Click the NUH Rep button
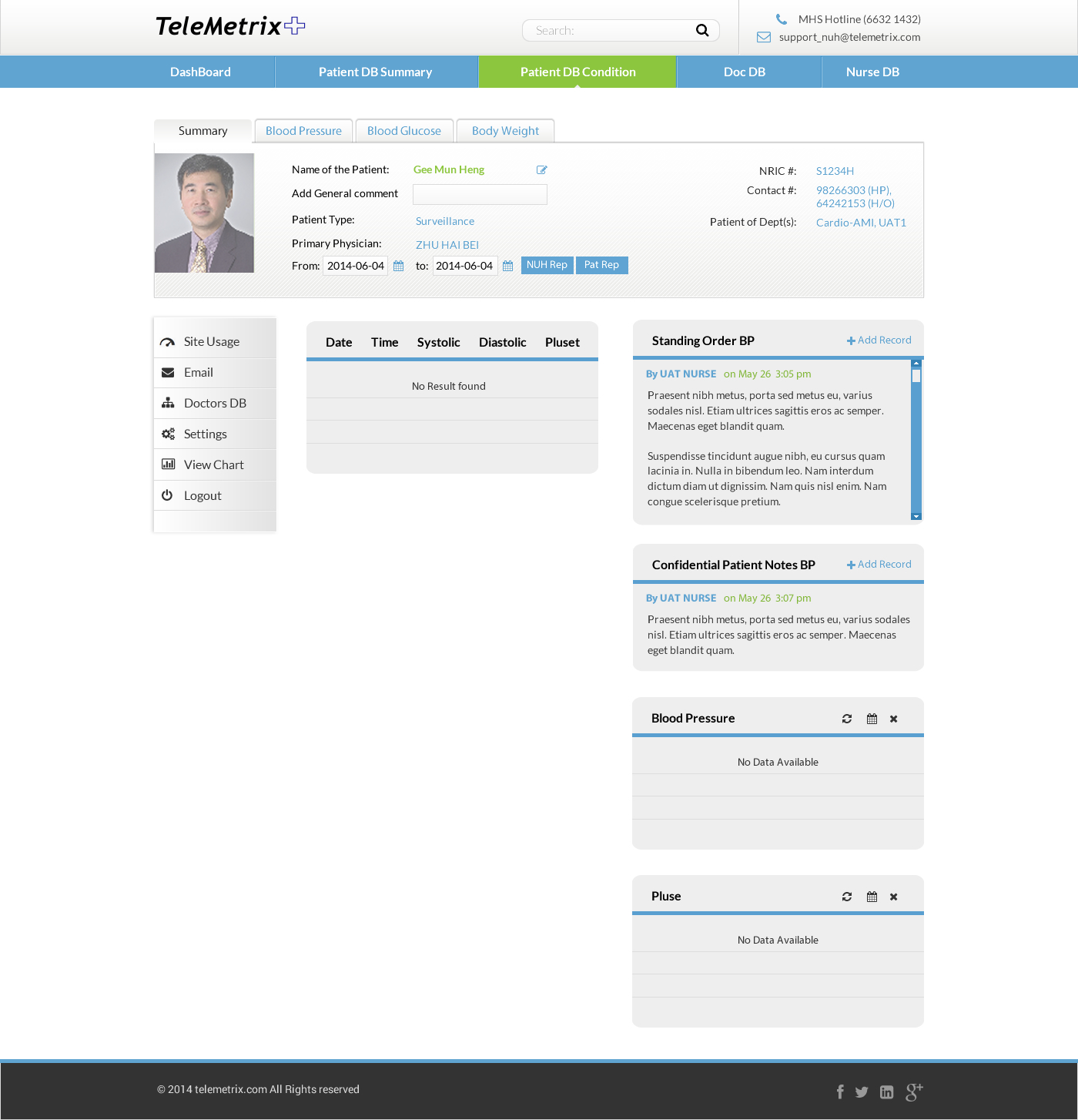 (547, 265)
